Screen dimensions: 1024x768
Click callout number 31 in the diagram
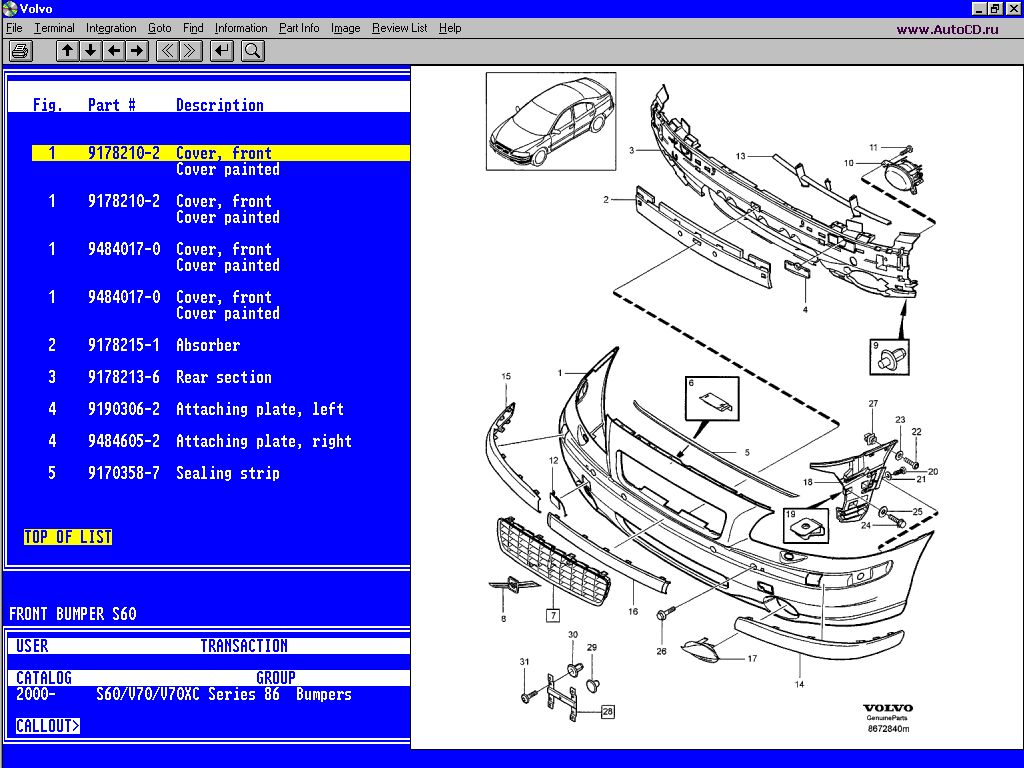(x=524, y=662)
